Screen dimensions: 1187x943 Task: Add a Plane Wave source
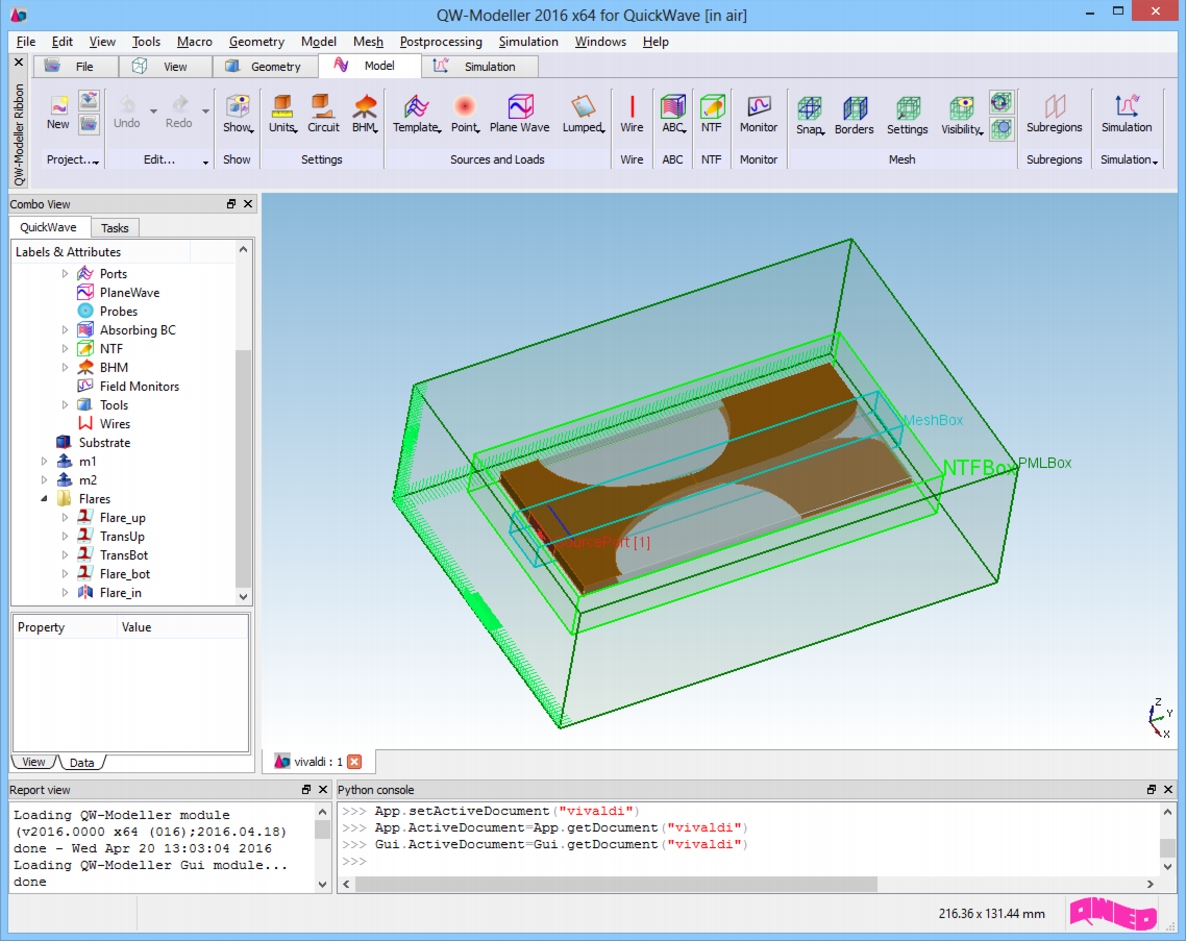pyautogui.click(x=519, y=114)
